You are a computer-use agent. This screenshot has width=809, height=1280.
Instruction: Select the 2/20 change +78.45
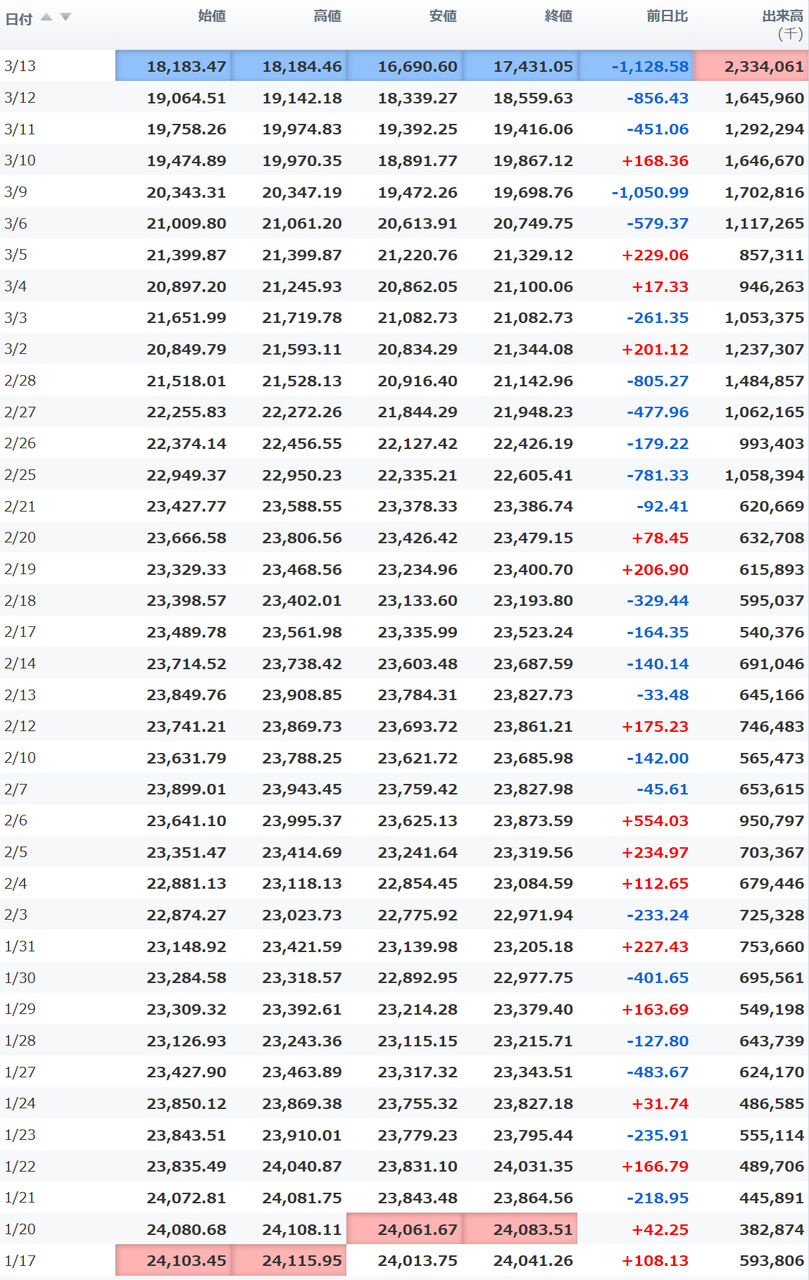660,537
